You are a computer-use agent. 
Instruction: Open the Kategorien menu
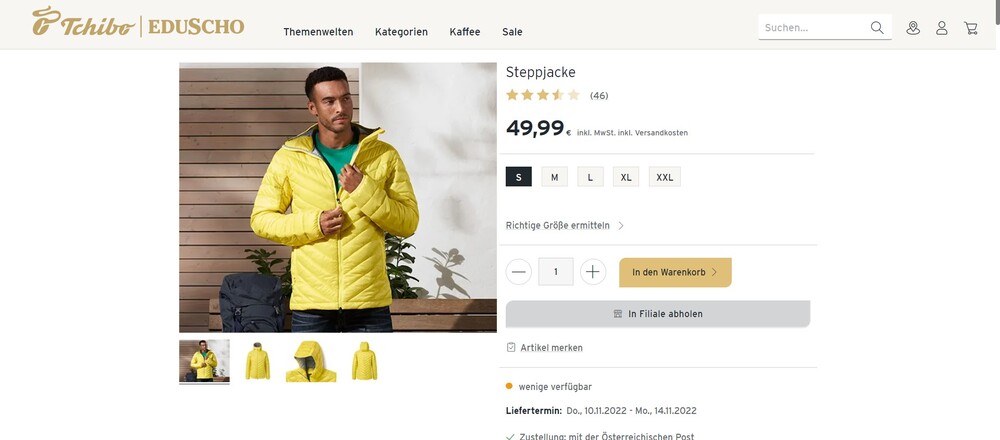pos(401,32)
